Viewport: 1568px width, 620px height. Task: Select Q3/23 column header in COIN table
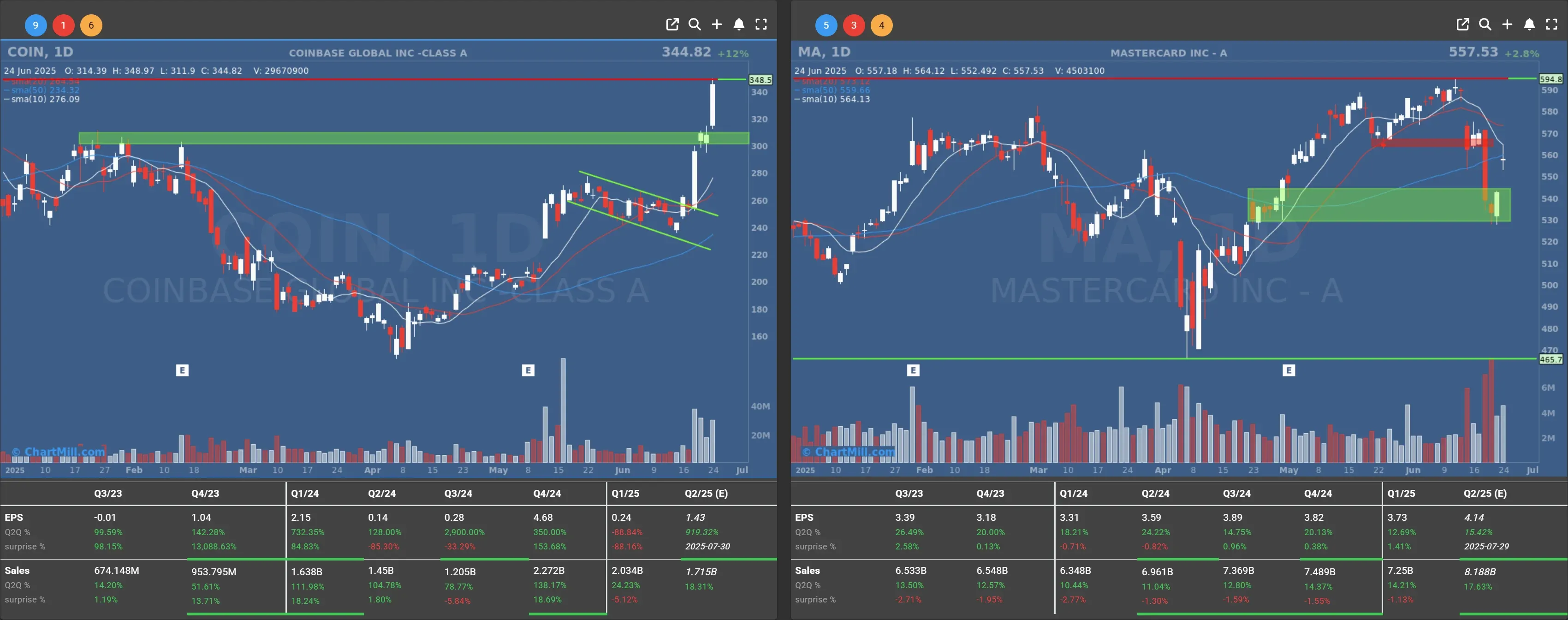pyautogui.click(x=108, y=493)
